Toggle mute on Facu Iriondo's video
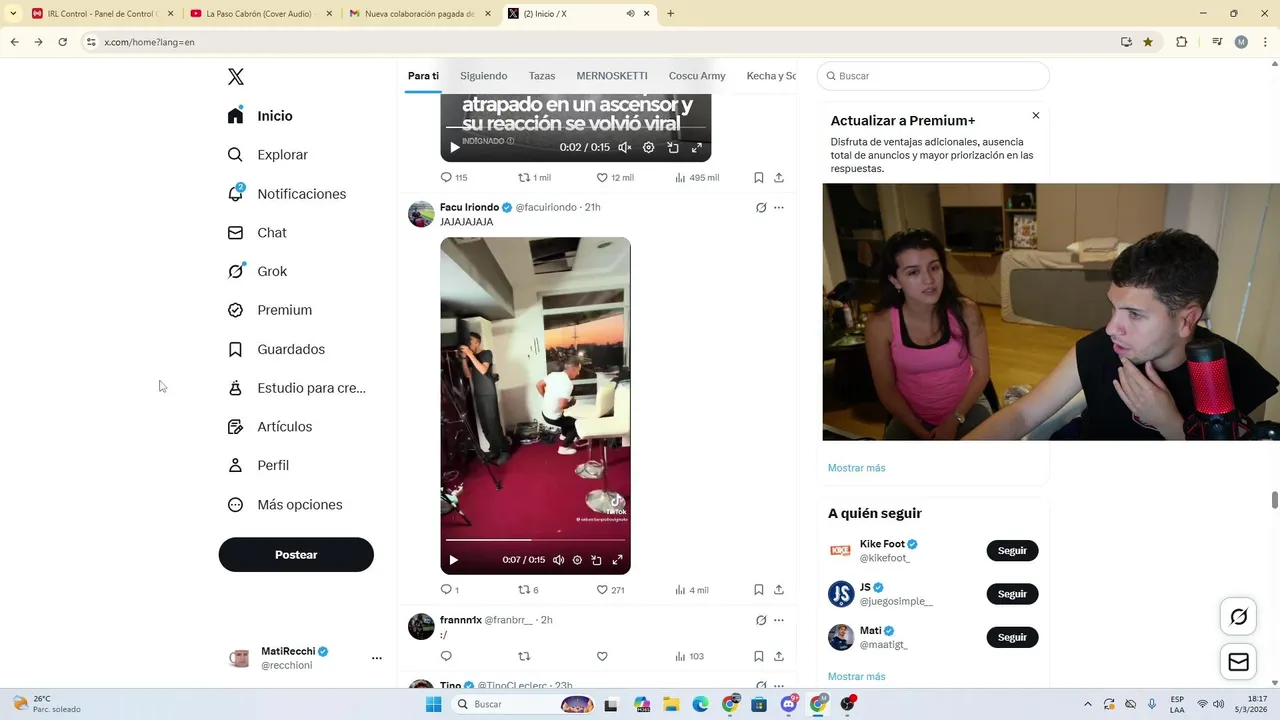 coord(558,560)
